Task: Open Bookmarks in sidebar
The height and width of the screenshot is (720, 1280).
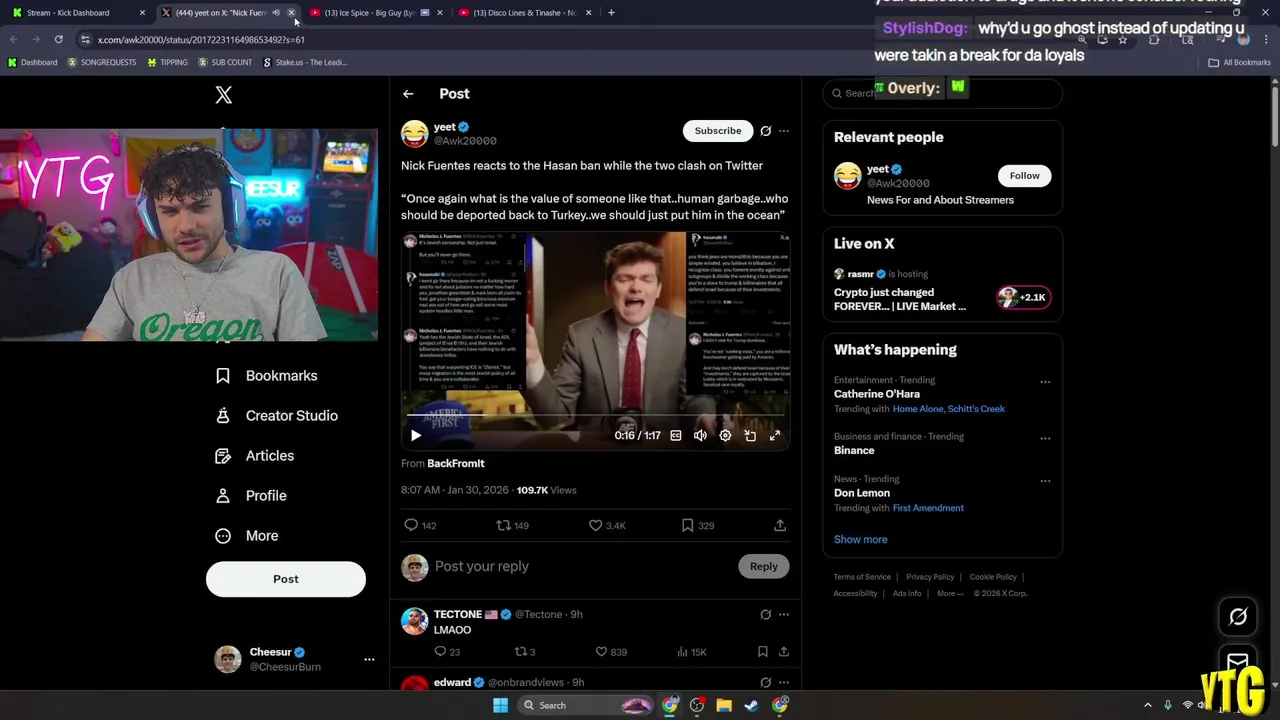Action: click(x=267, y=376)
